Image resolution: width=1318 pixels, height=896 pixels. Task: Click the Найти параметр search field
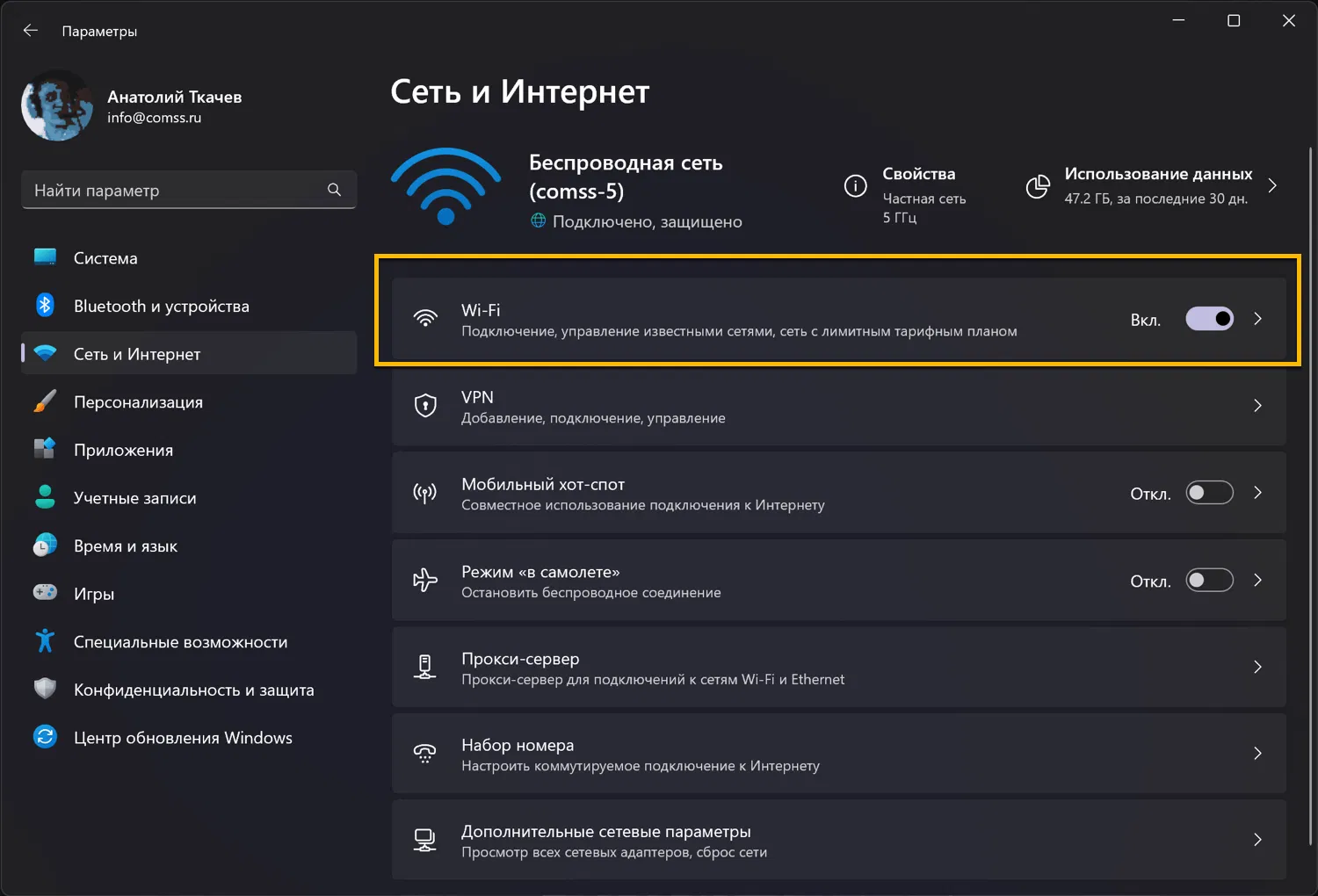[x=176, y=190]
